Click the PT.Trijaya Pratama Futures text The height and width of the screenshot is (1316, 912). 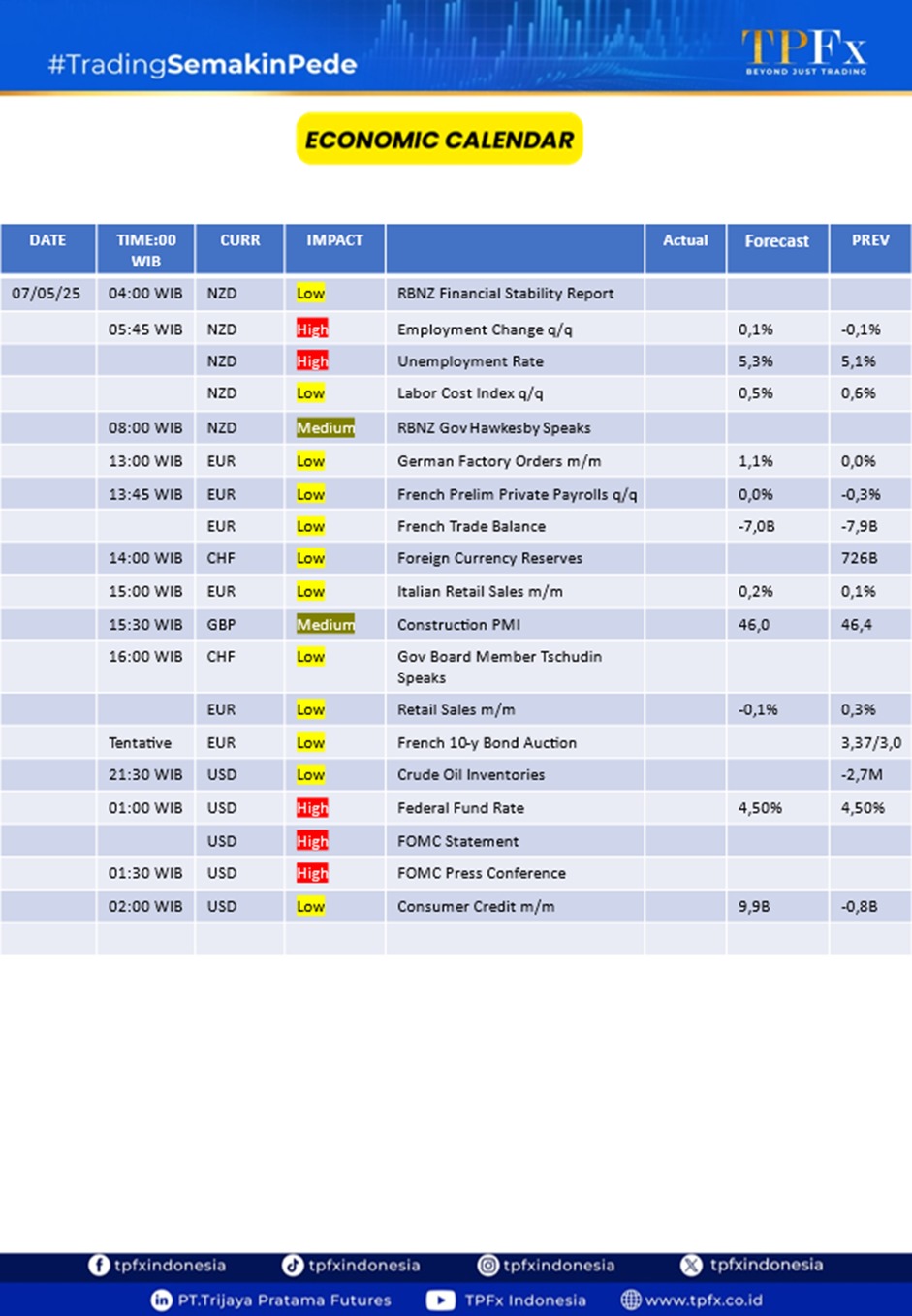pyautogui.click(x=284, y=1300)
